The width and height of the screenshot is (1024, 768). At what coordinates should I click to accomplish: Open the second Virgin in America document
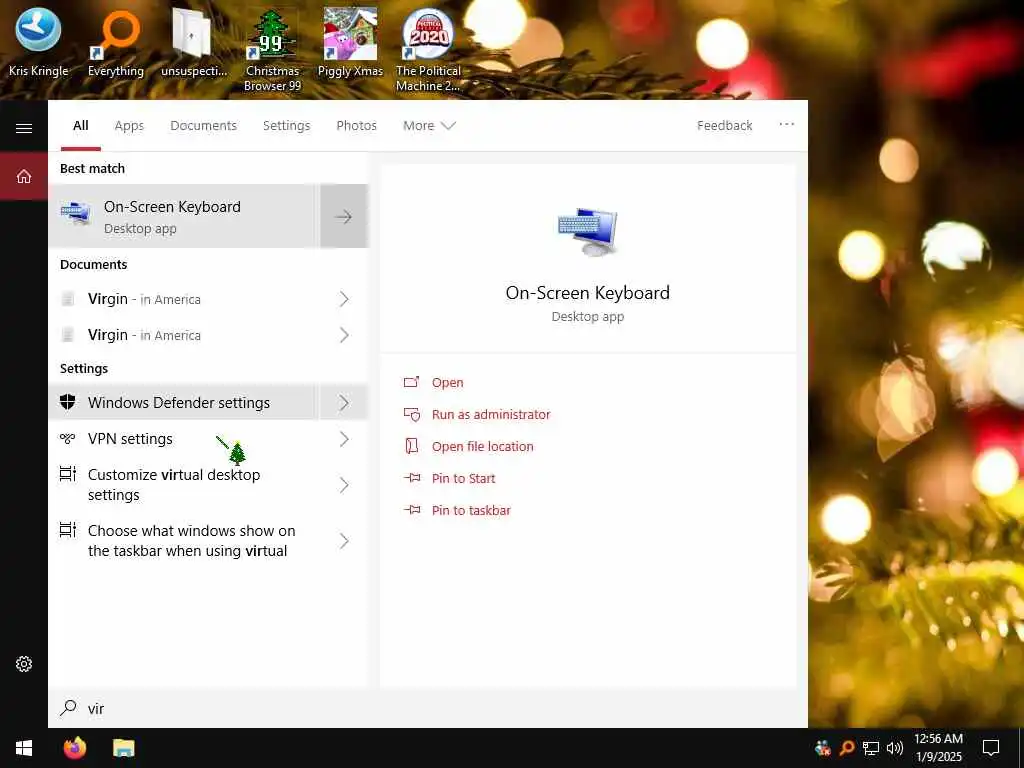tap(184, 335)
